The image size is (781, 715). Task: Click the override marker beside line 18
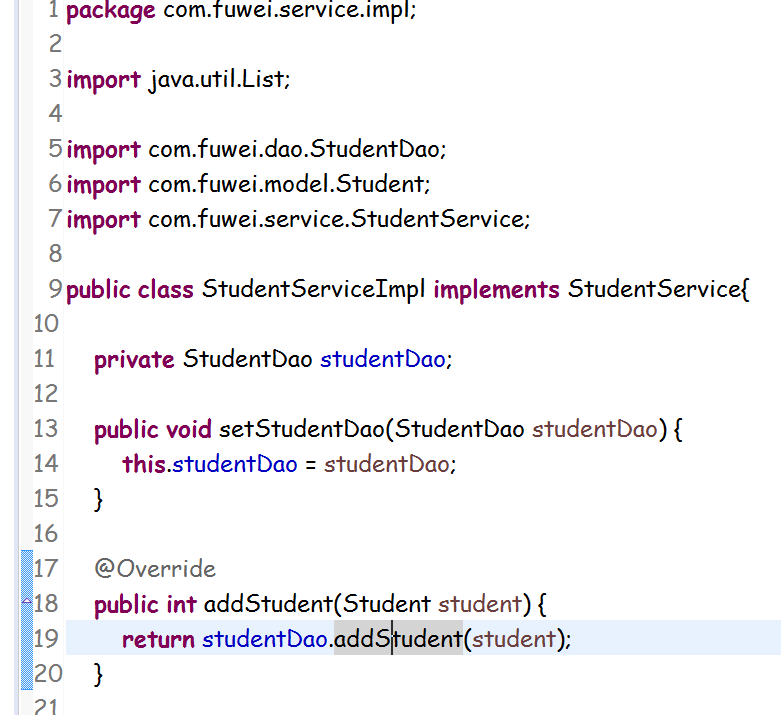[x=26, y=601]
